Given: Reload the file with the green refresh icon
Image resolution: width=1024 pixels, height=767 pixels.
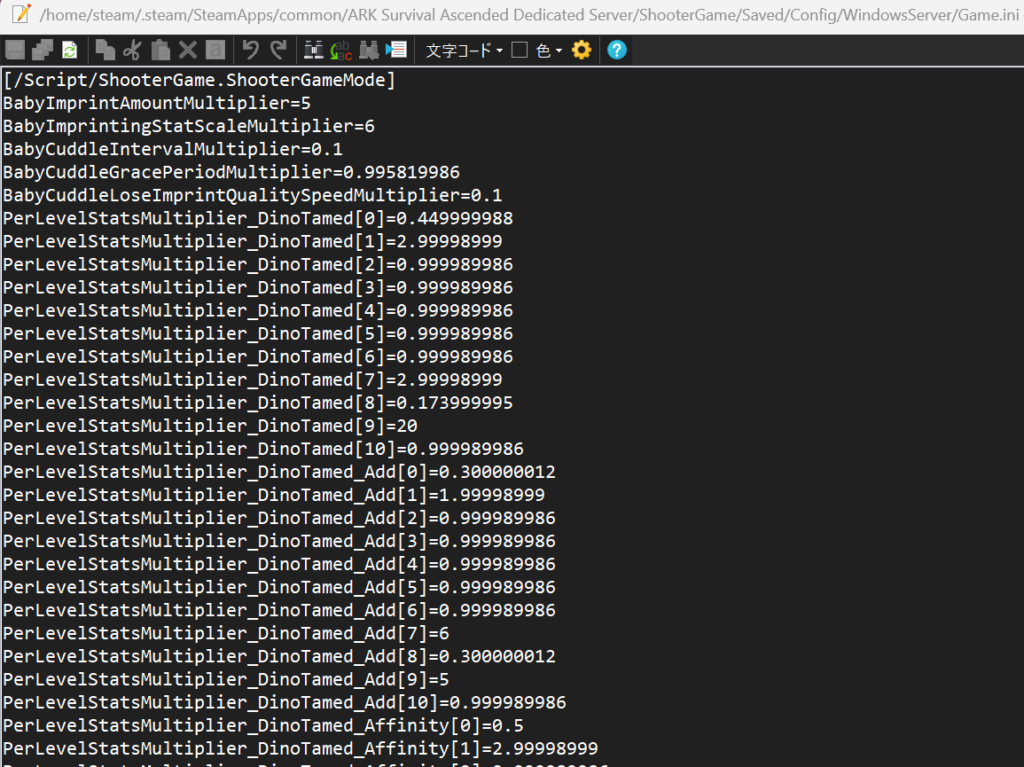Looking at the screenshot, I should coord(69,50).
